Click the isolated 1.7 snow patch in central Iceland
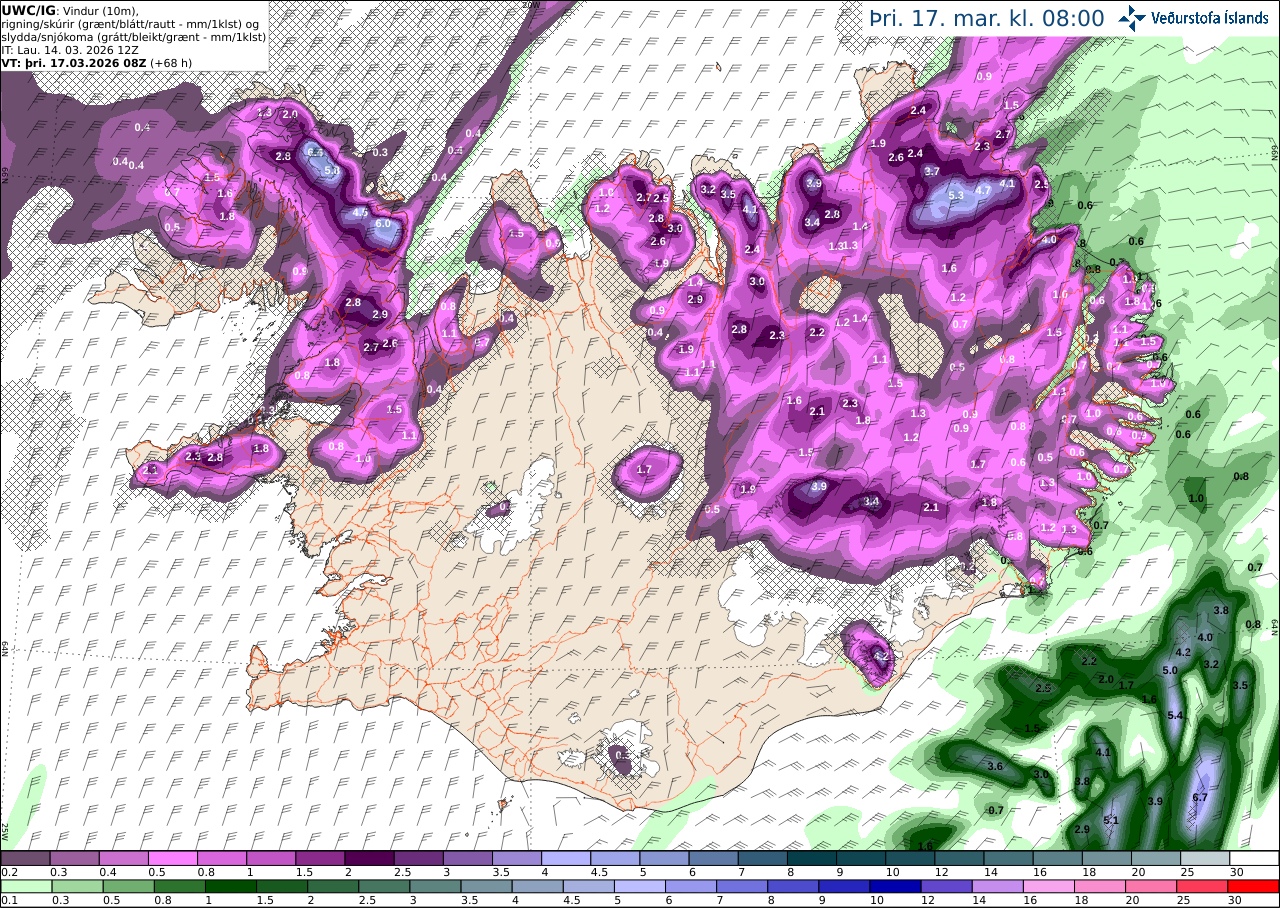This screenshot has width=1280, height=908. [x=645, y=469]
